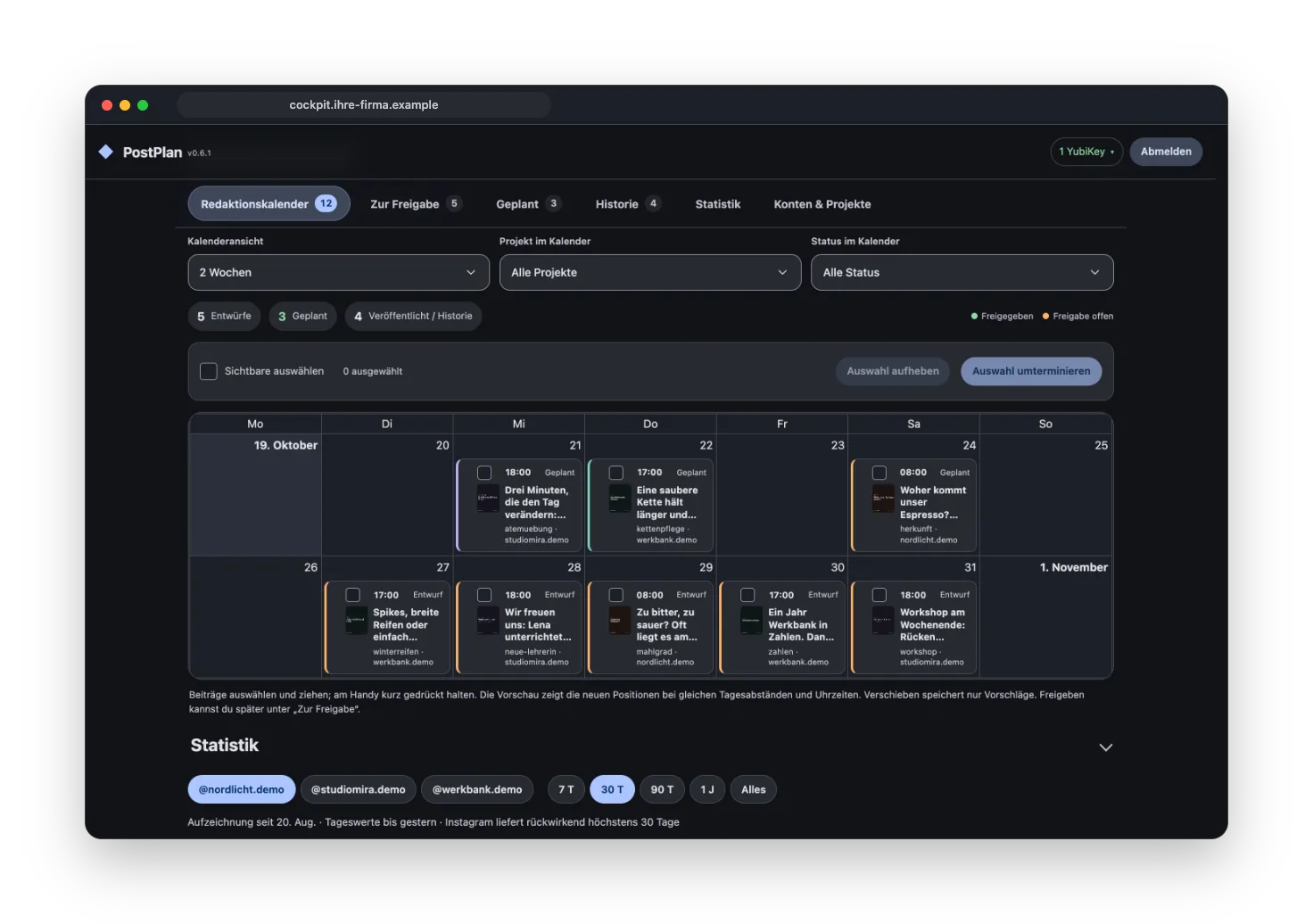Open thumbnail of Zu bitter, zu sauer post
The width and height of the screenshot is (1313, 924).
(x=620, y=621)
